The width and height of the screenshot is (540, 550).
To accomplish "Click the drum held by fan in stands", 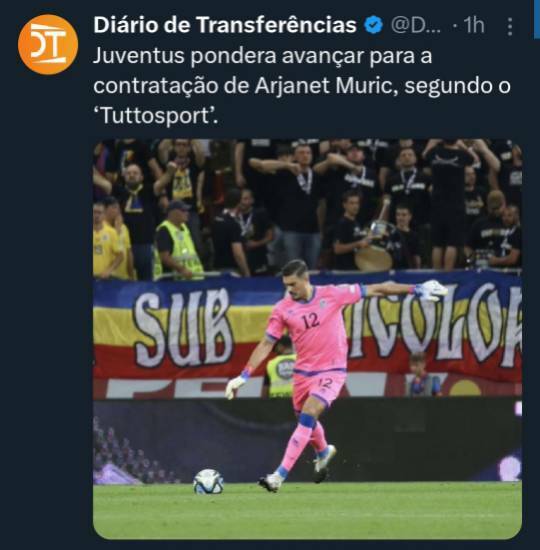I will tap(373, 258).
